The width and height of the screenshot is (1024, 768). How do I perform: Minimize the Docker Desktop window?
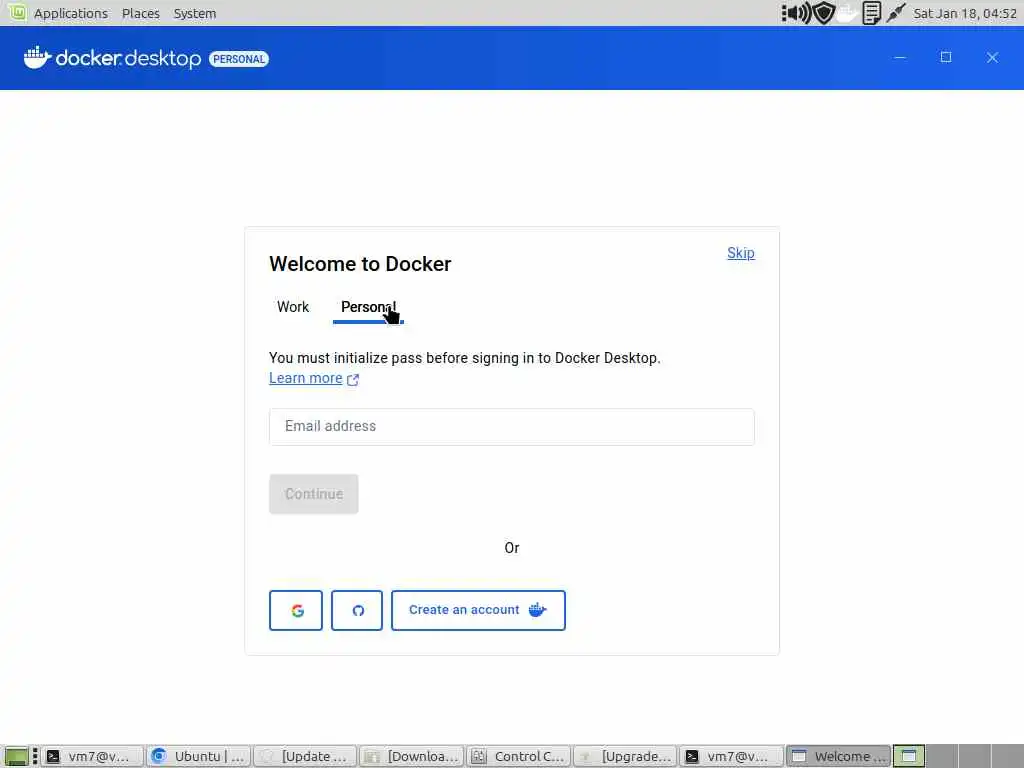tap(900, 57)
